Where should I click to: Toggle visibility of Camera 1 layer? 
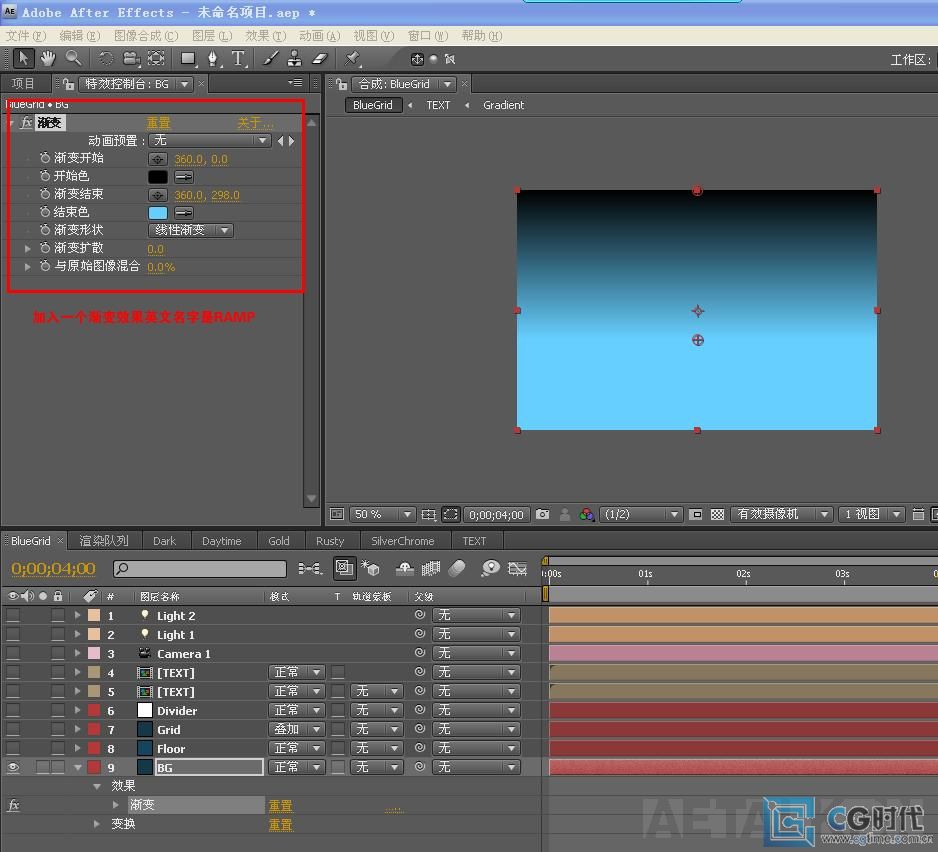tap(13, 653)
